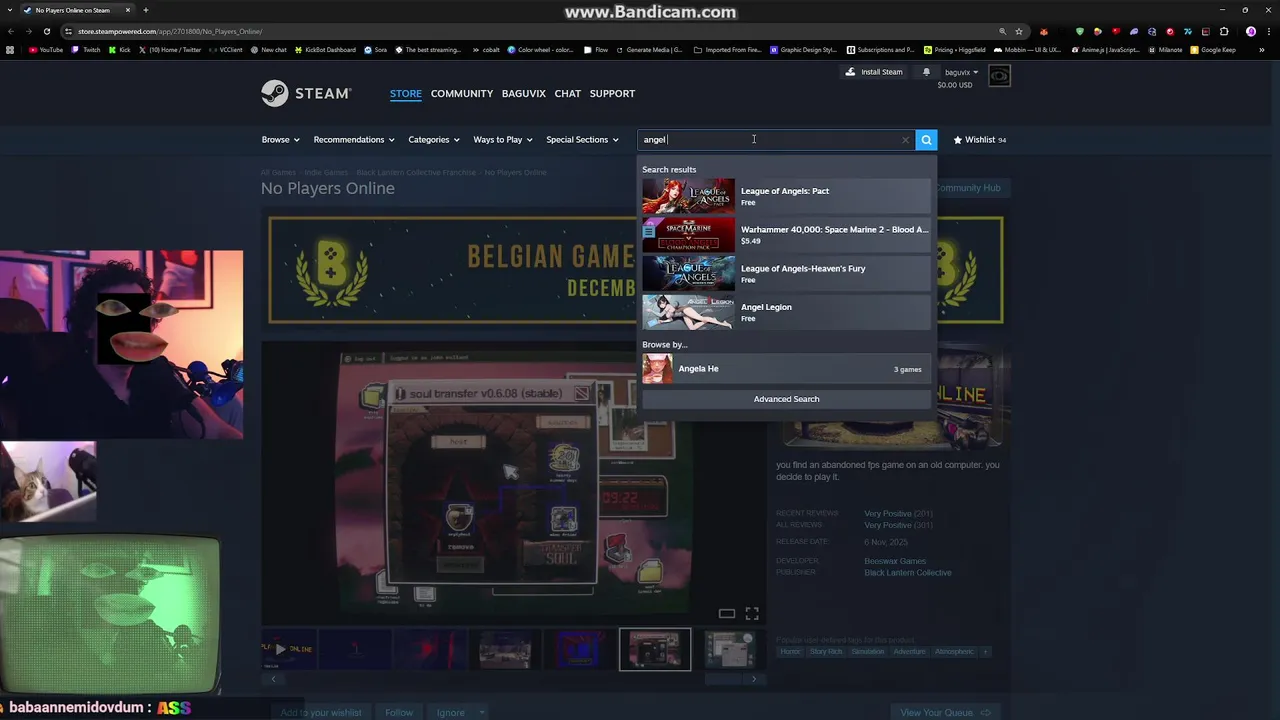The width and height of the screenshot is (1280, 720).
Task: Open the BAGUVIX profile menu
Action: 523,93
